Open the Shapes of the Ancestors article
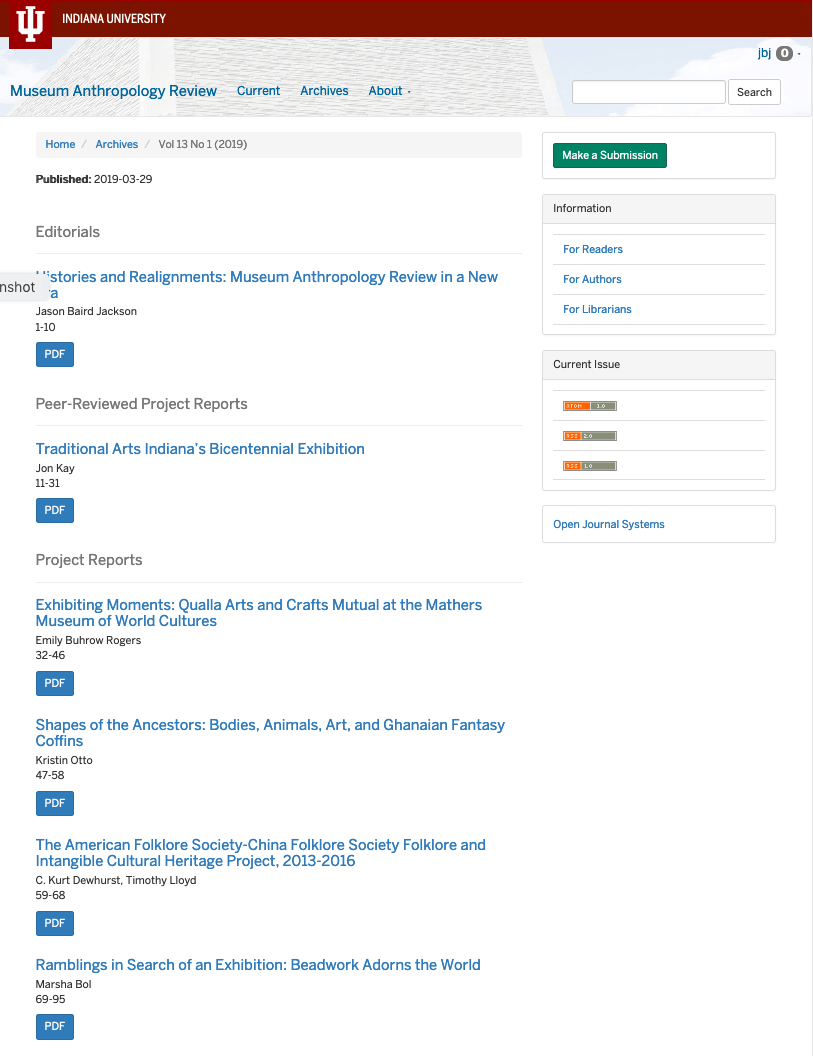Viewport: 813px width, 1056px height. click(x=269, y=732)
